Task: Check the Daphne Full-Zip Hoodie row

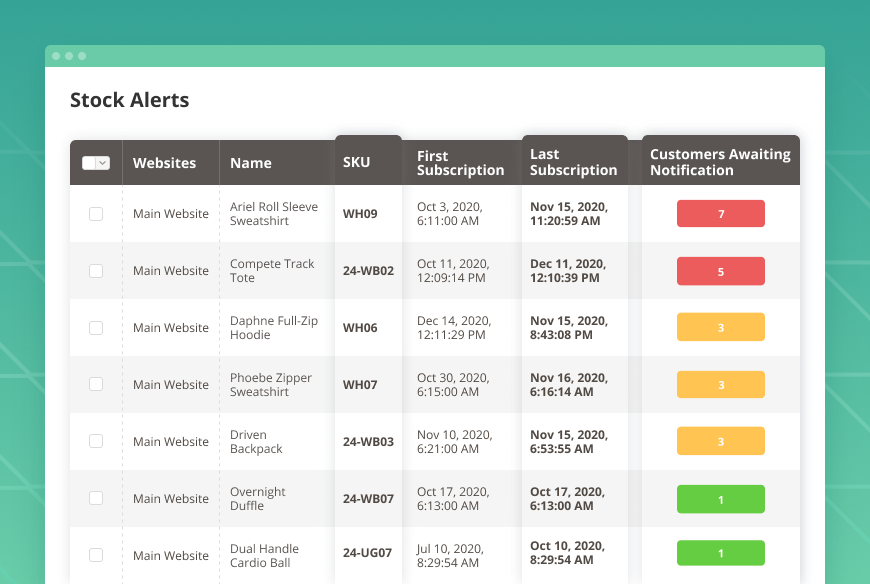Action: (x=95, y=327)
